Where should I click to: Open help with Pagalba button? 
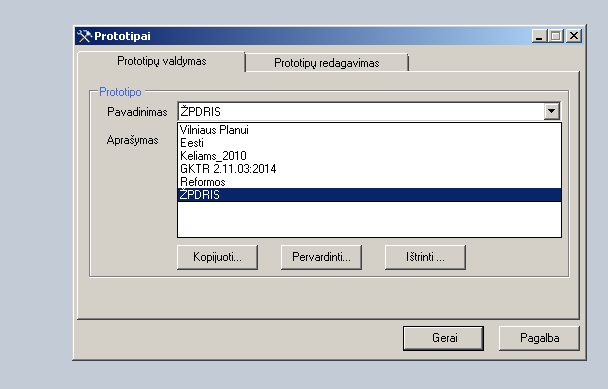(539, 338)
